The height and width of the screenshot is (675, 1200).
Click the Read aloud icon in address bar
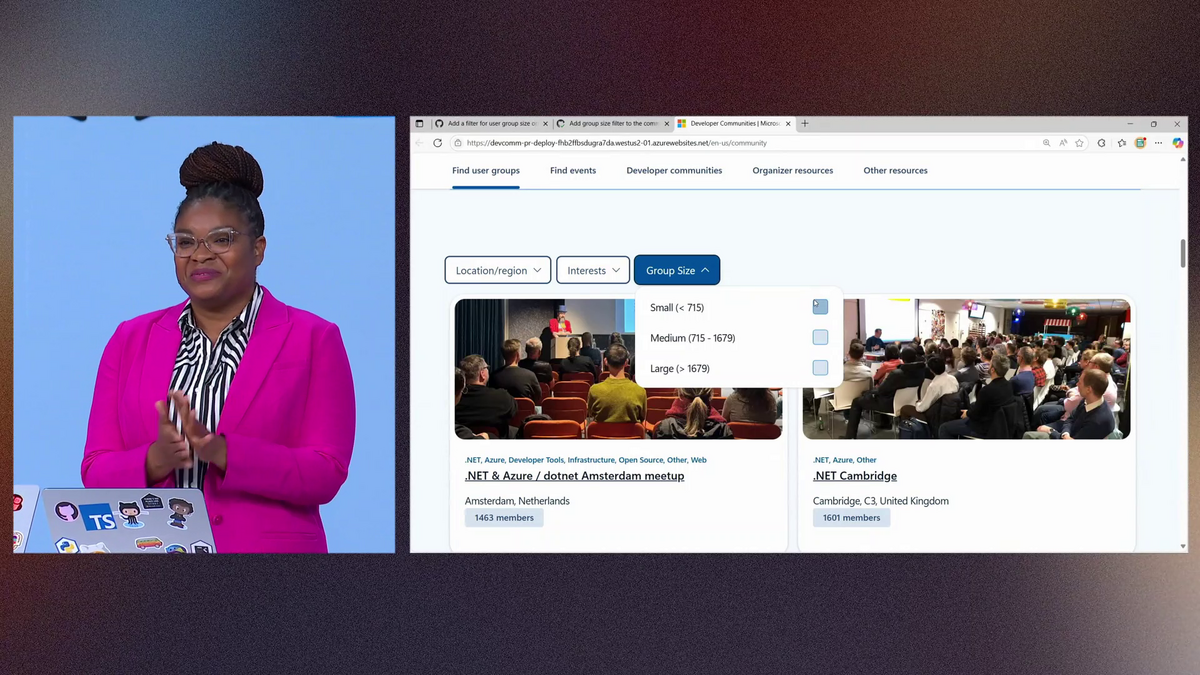1063,143
